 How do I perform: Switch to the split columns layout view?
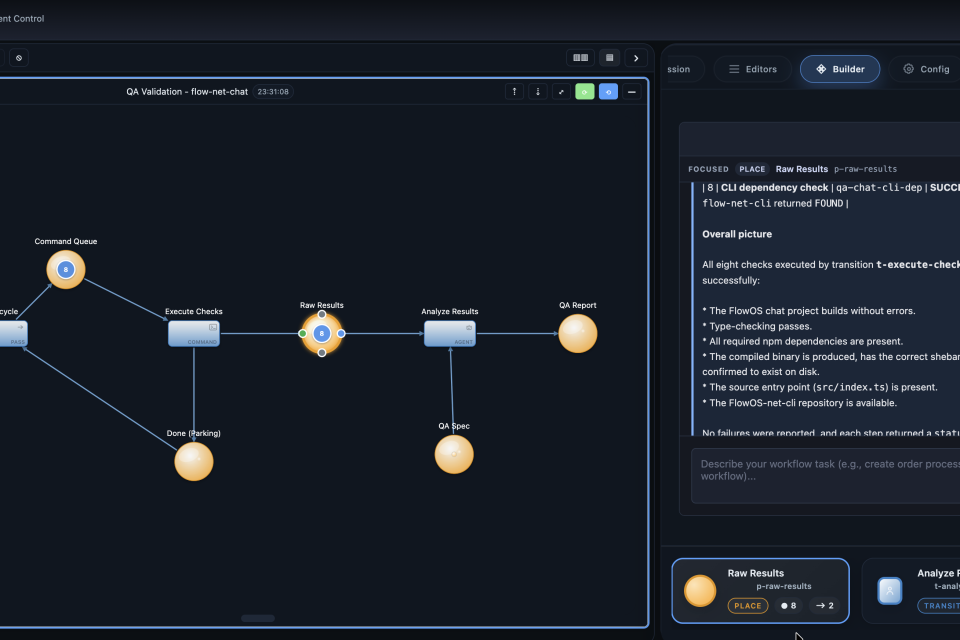[579, 58]
